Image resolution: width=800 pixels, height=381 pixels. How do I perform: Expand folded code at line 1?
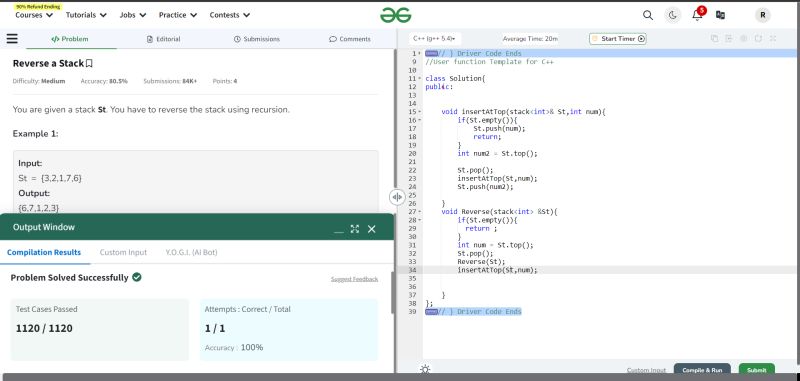coord(431,54)
